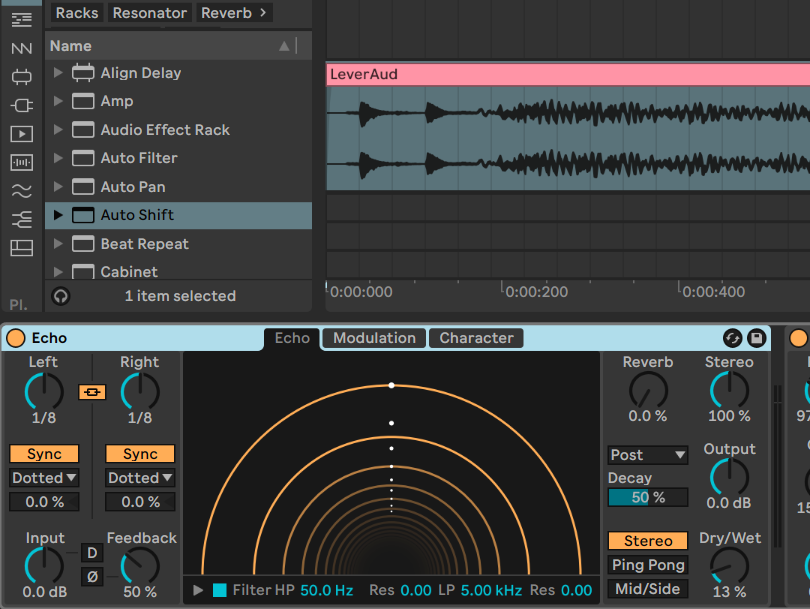Select the Auto Pan browser item
The height and width of the screenshot is (609, 810).
pos(178,186)
